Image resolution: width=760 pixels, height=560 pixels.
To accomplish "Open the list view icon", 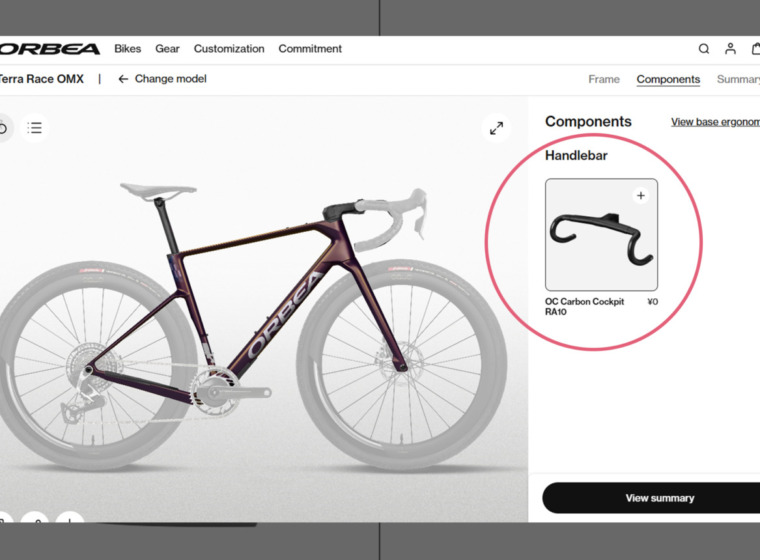I will pyautogui.click(x=34, y=128).
